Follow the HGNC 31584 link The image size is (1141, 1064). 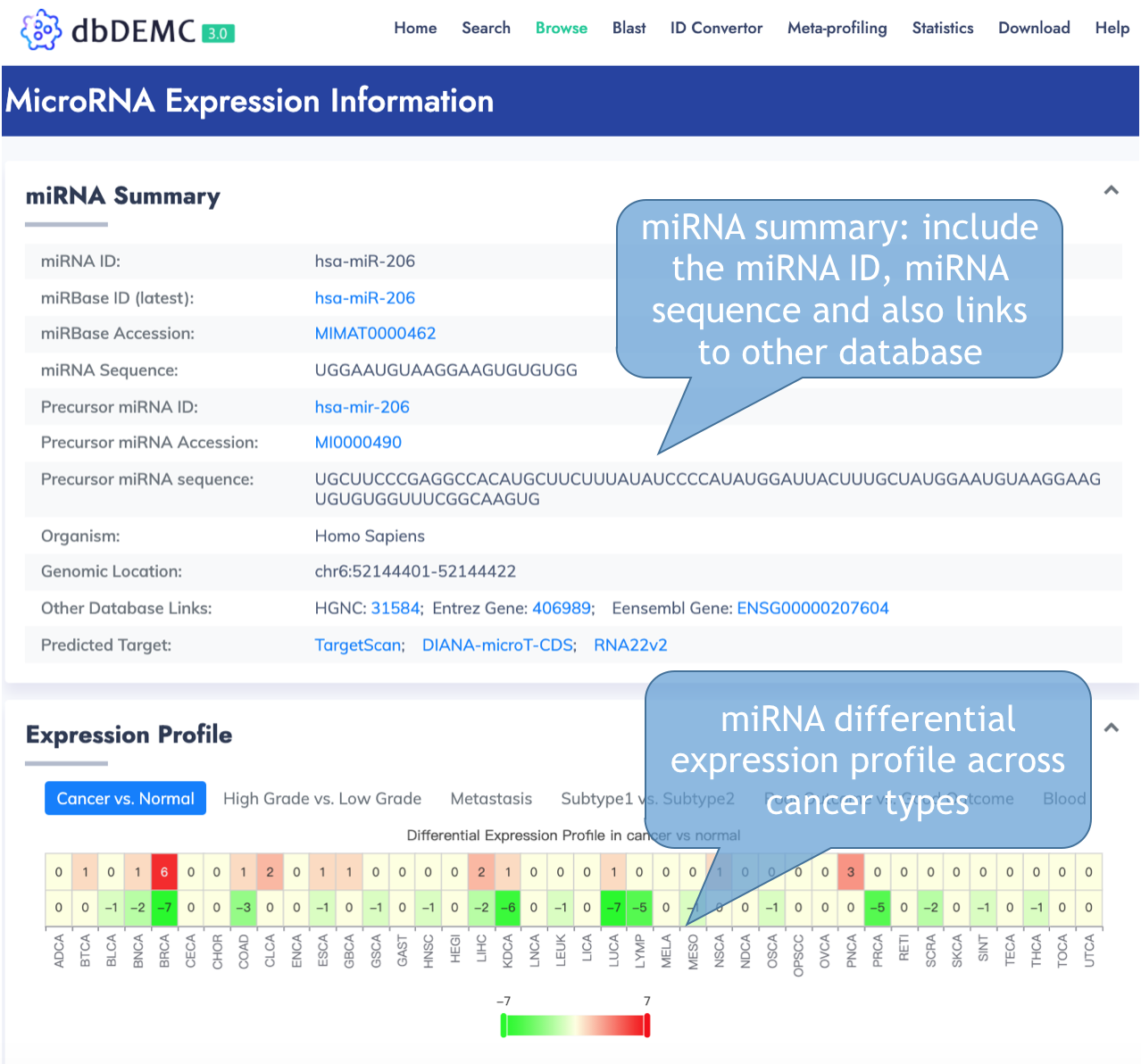point(395,608)
